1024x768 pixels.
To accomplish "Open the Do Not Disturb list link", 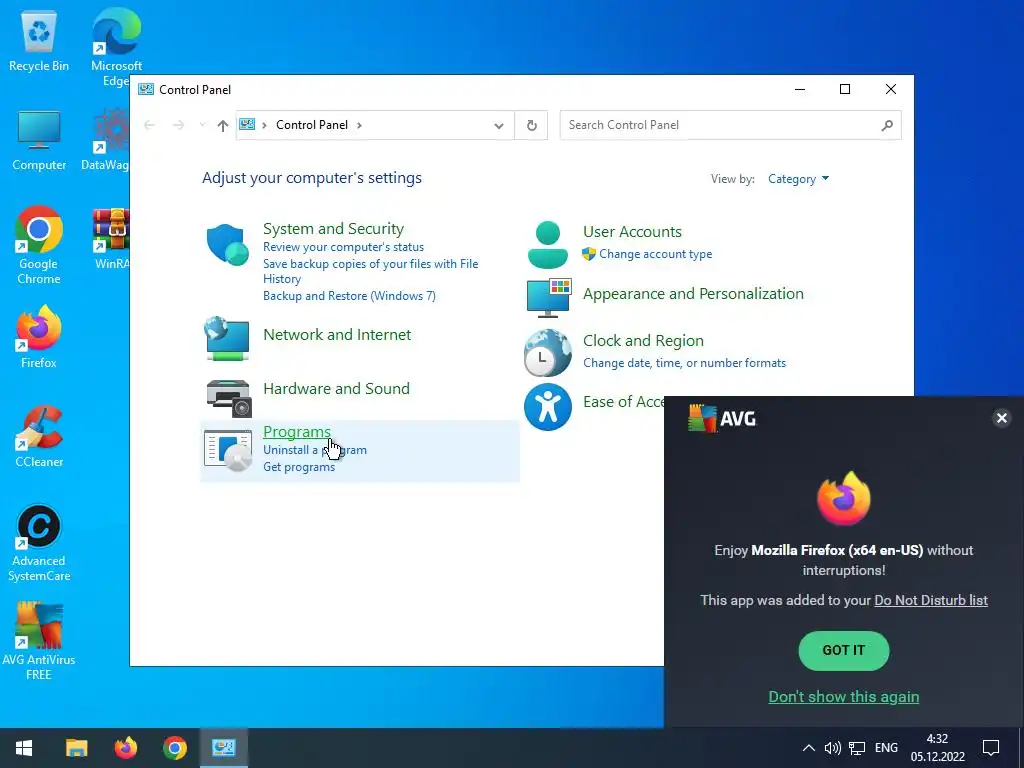I will pyautogui.click(x=931, y=600).
